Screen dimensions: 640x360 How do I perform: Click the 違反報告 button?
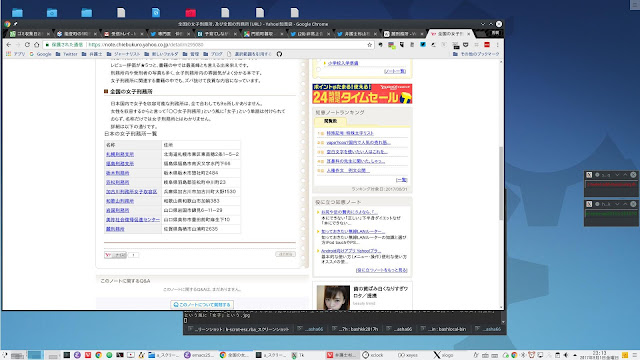pos(285,254)
